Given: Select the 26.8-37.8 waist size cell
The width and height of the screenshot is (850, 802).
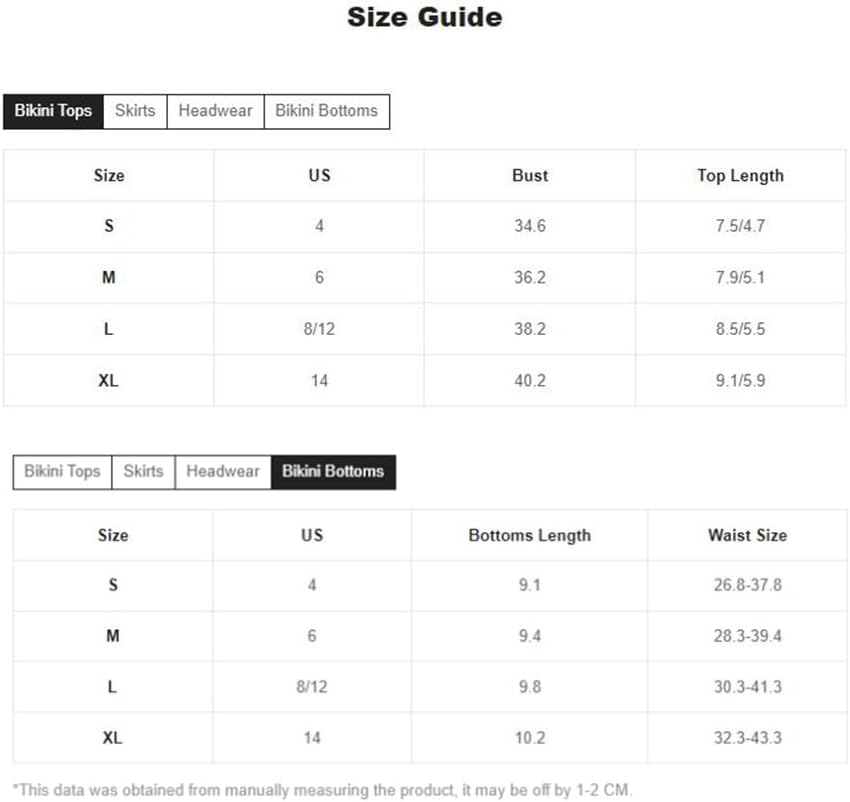Looking at the screenshot, I should (747, 585).
